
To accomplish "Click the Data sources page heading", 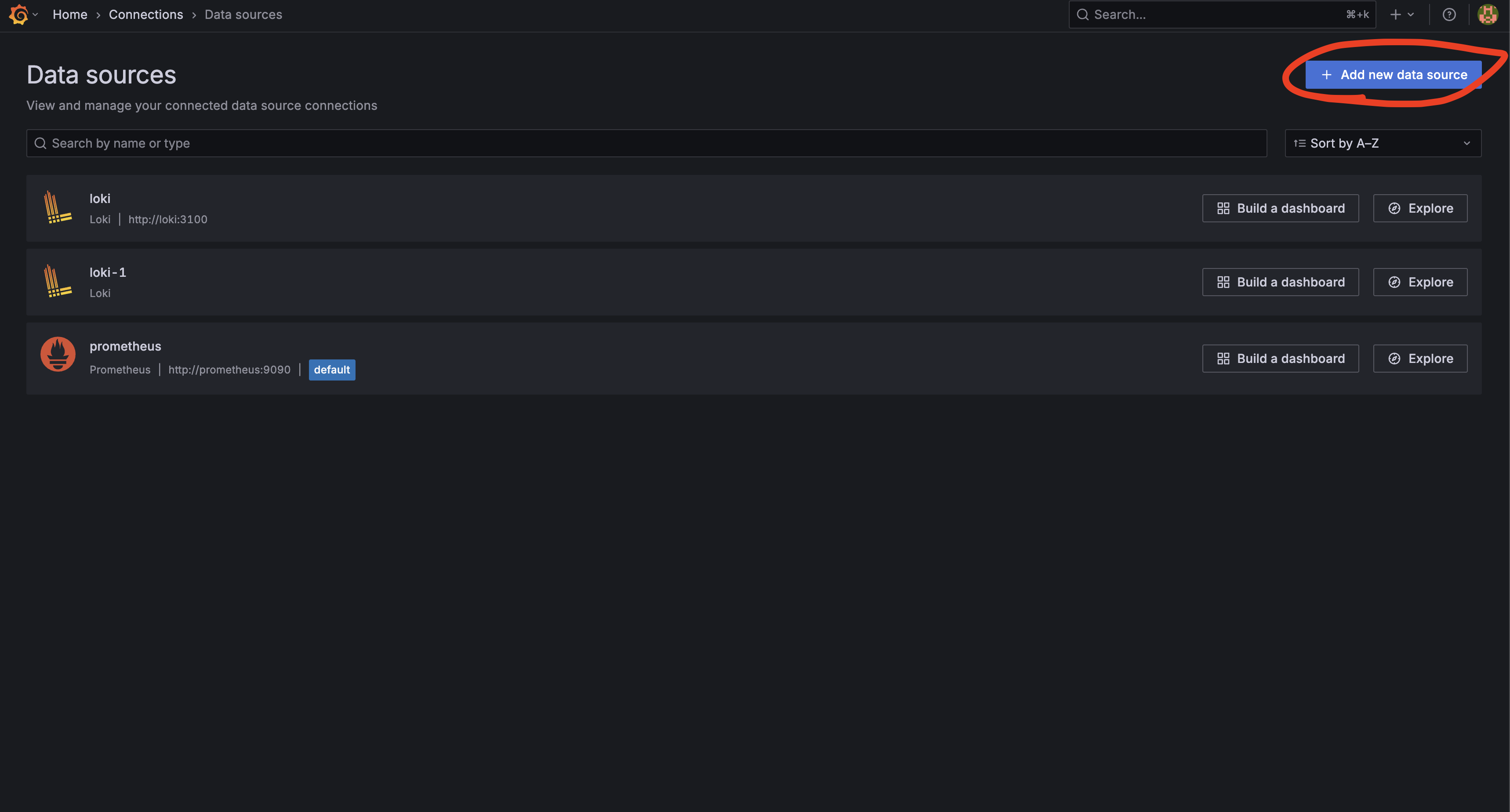I will pyautogui.click(x=102, y=75).
